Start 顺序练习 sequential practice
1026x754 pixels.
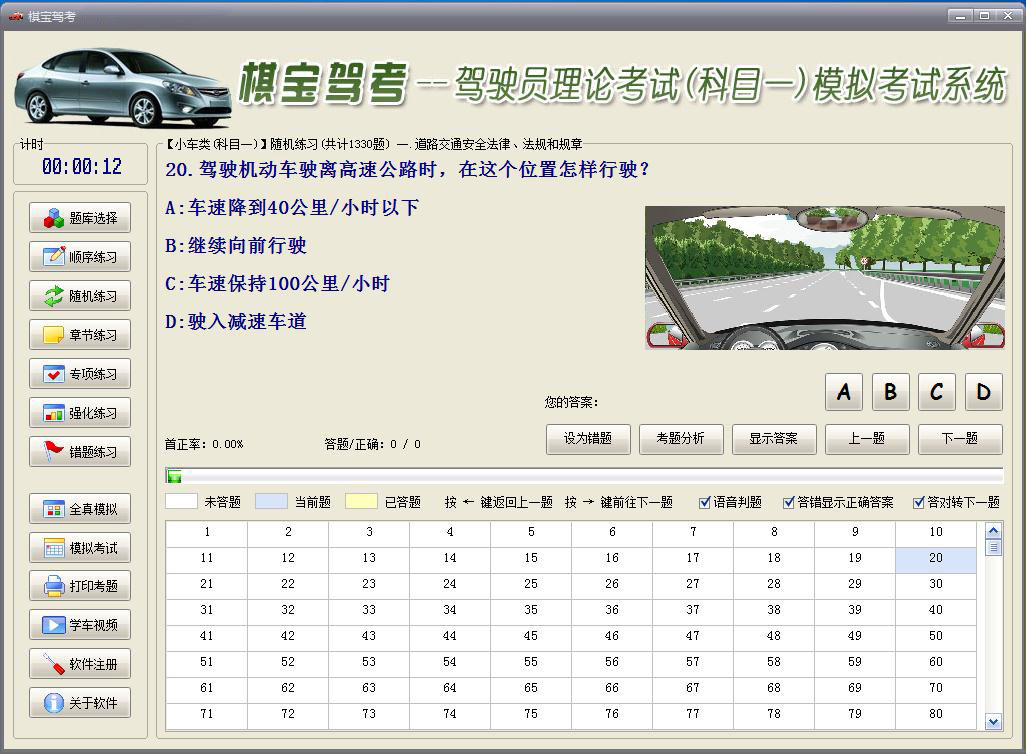[80, 257]
